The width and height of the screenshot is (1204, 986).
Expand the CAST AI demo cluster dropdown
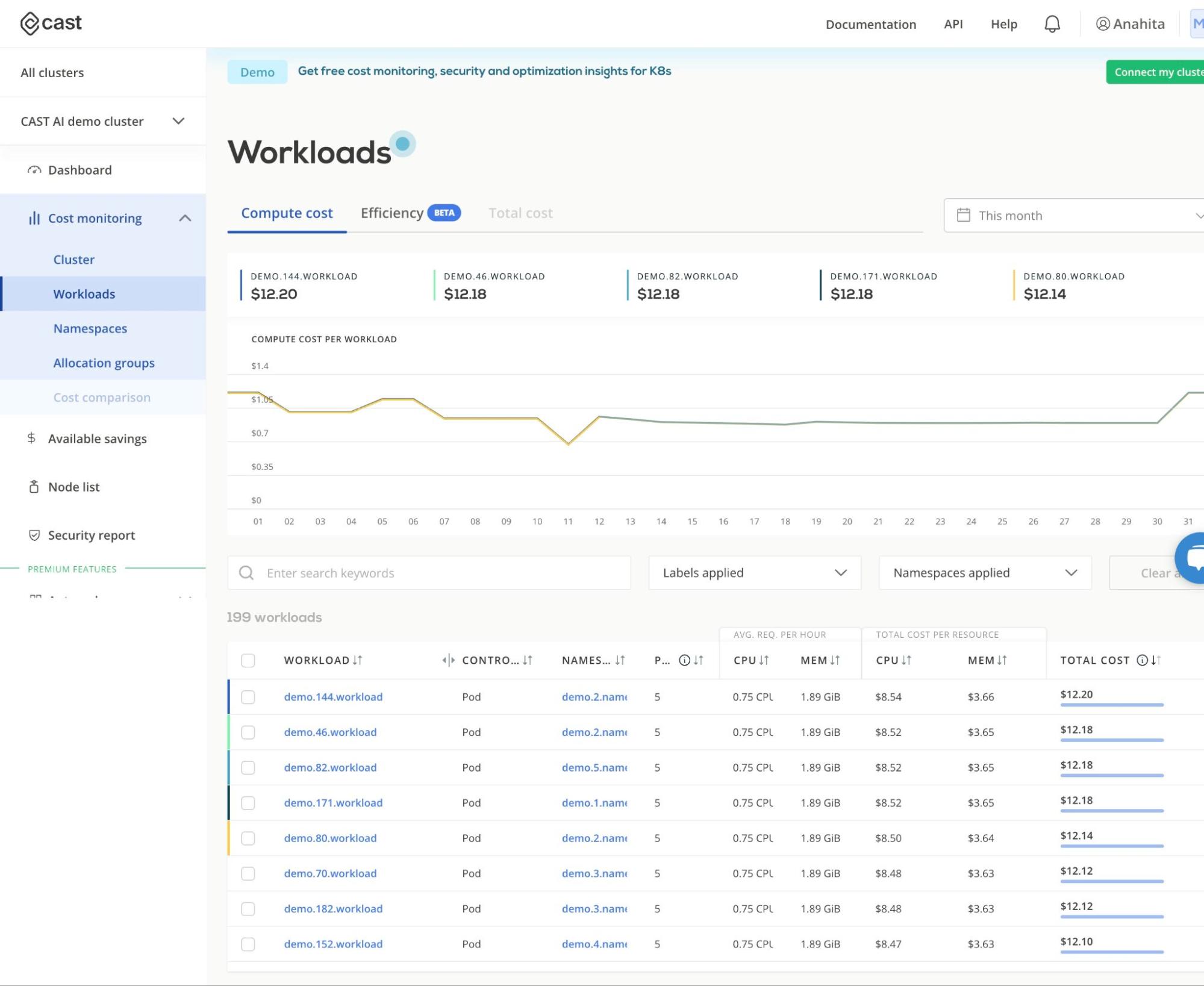click(178, 121)
